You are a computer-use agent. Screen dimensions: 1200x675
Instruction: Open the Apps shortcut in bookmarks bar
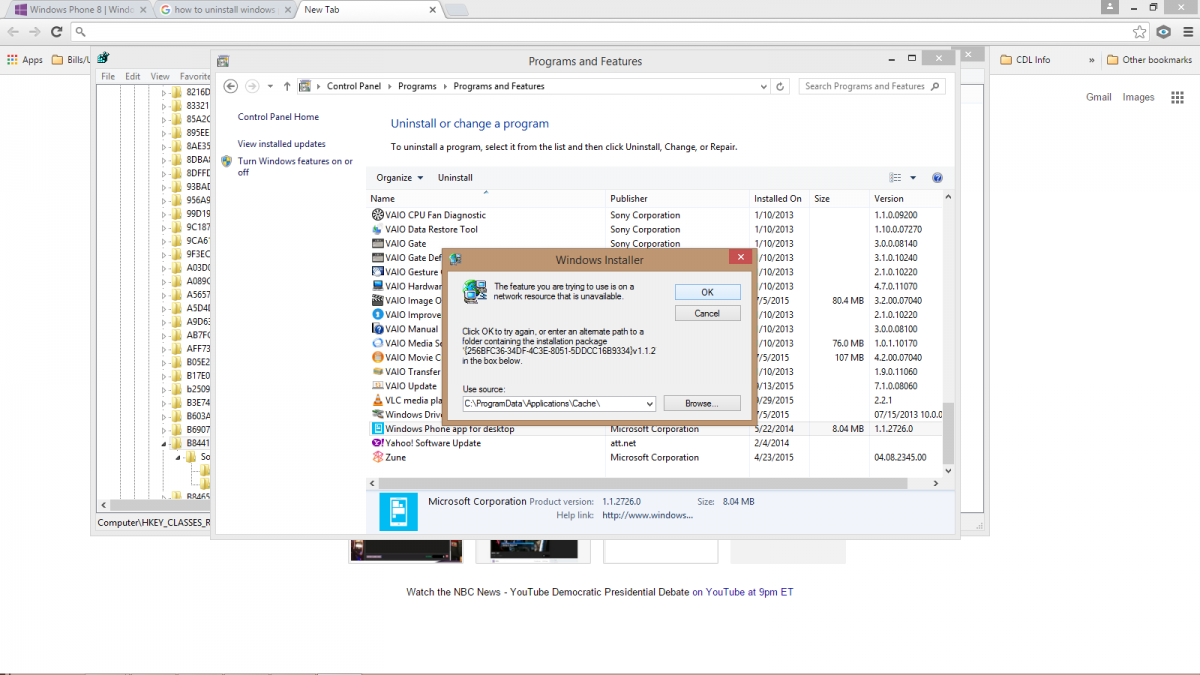click(x=25, y=60)
